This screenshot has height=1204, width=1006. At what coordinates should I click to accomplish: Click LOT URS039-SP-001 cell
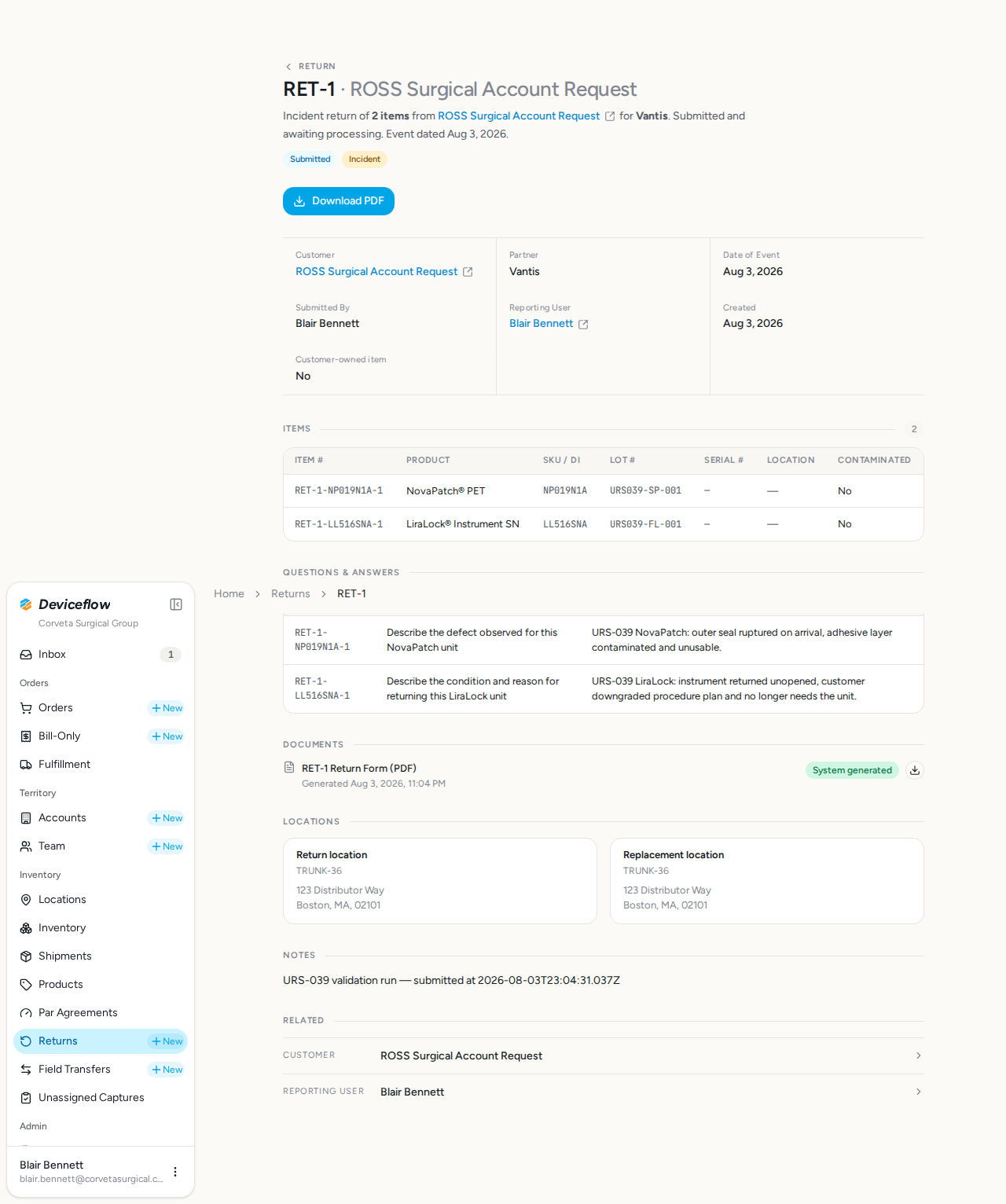pyautogui.click(x=646, y=490)
